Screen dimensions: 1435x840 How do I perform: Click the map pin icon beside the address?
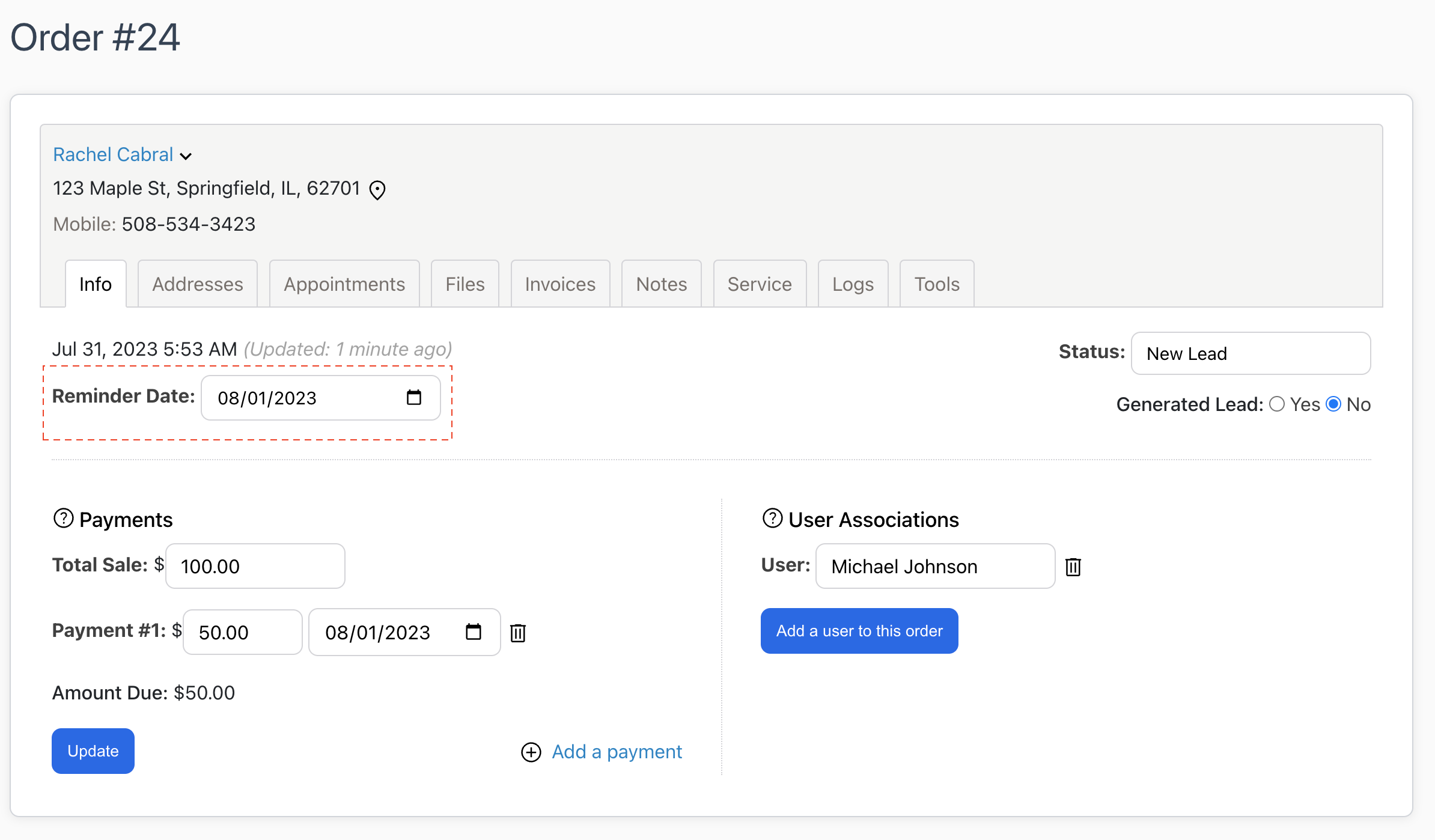click(377, 190)
